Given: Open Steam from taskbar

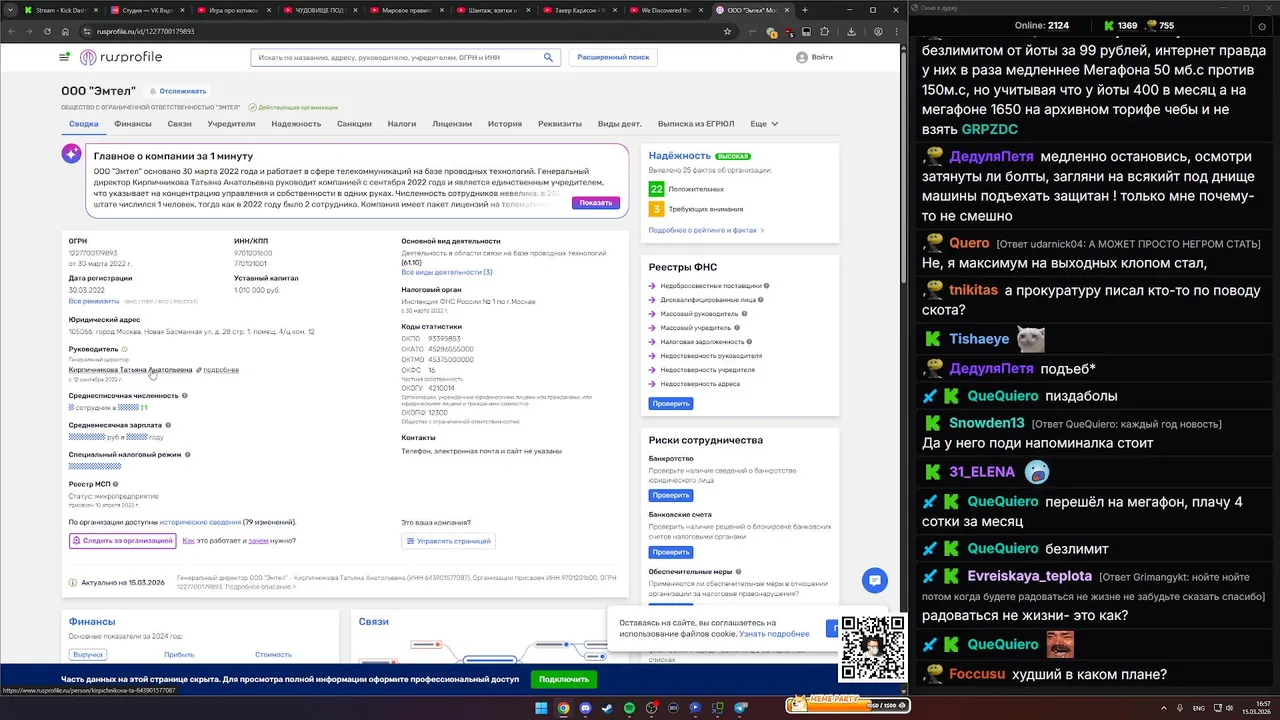Looking at the screenshot, I should 607,708.
